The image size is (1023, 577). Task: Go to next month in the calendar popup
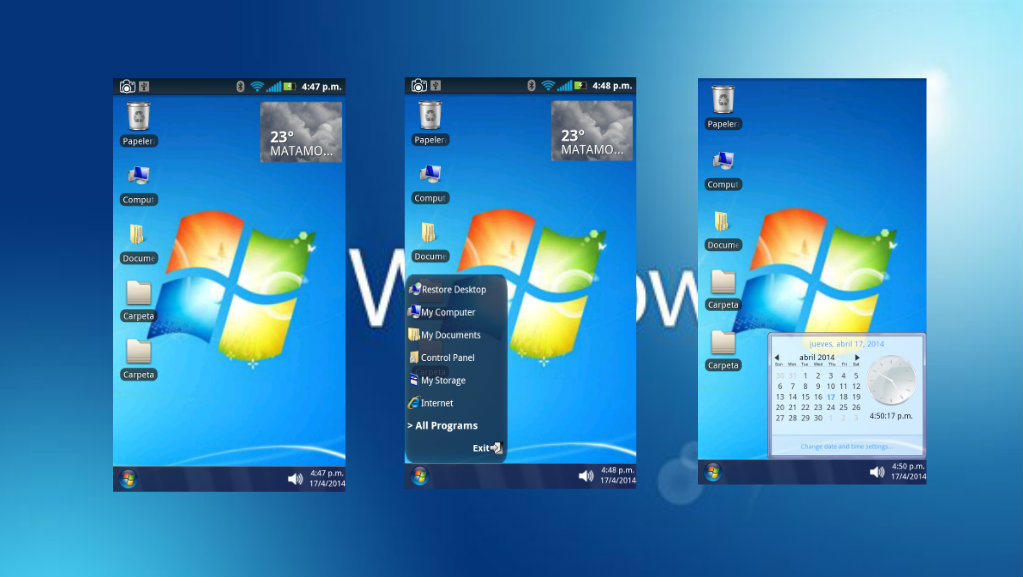857,357
